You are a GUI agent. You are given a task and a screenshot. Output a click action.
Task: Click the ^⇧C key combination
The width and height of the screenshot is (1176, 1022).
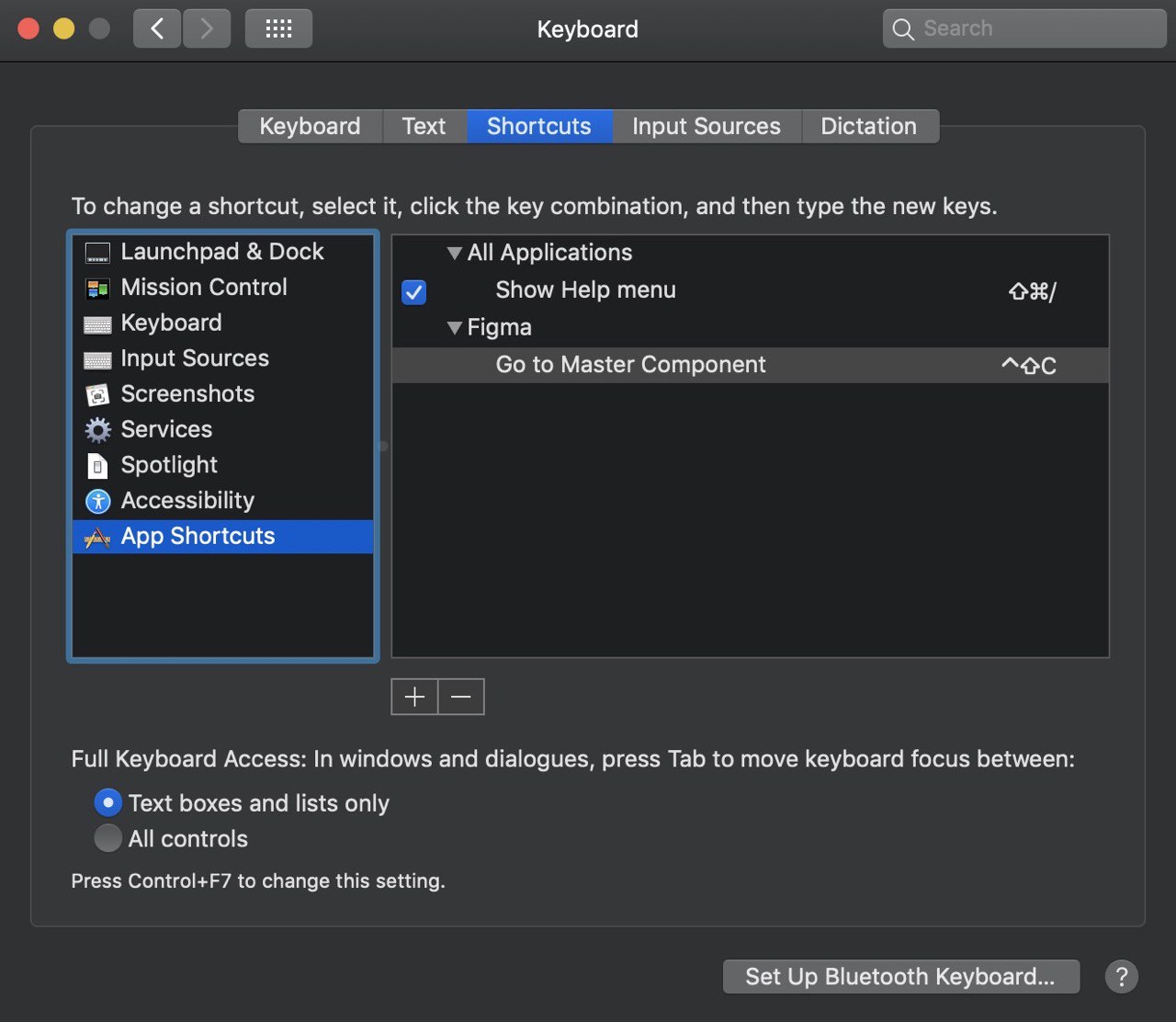[1029, 366]
